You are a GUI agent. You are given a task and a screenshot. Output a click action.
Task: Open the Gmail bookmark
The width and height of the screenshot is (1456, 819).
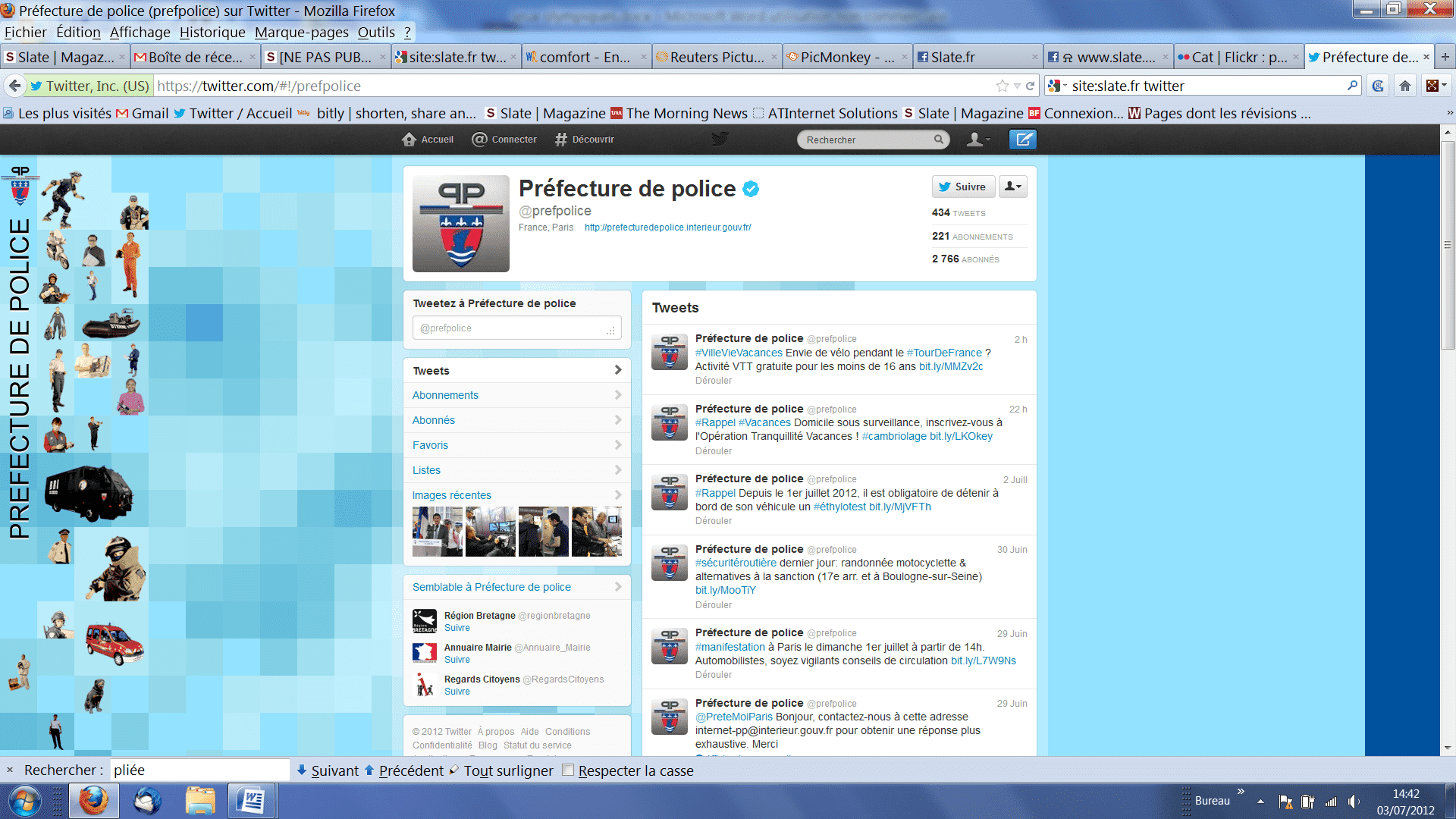tap(143, 113)
